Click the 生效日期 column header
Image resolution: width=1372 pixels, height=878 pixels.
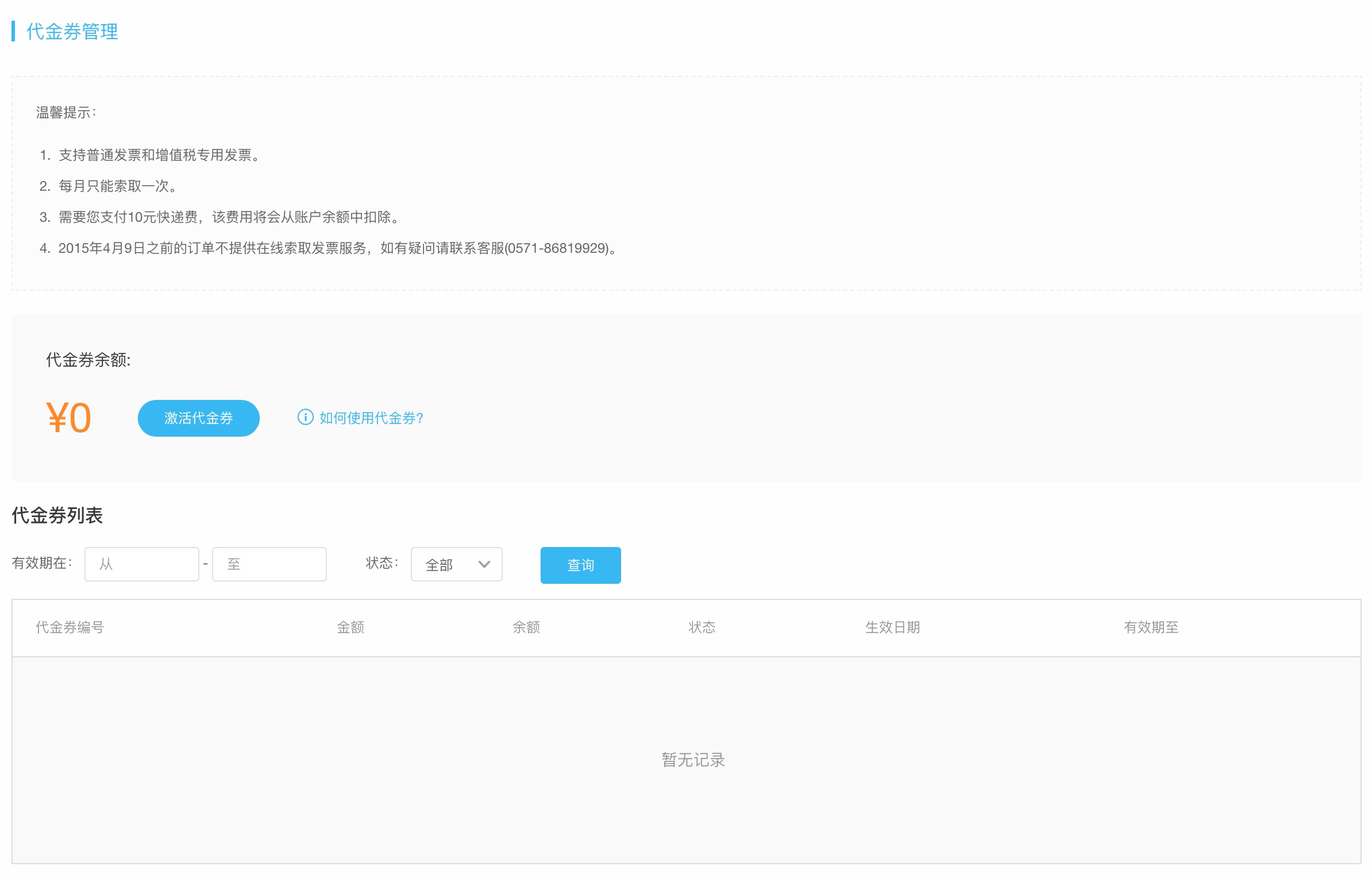(892, 627)
